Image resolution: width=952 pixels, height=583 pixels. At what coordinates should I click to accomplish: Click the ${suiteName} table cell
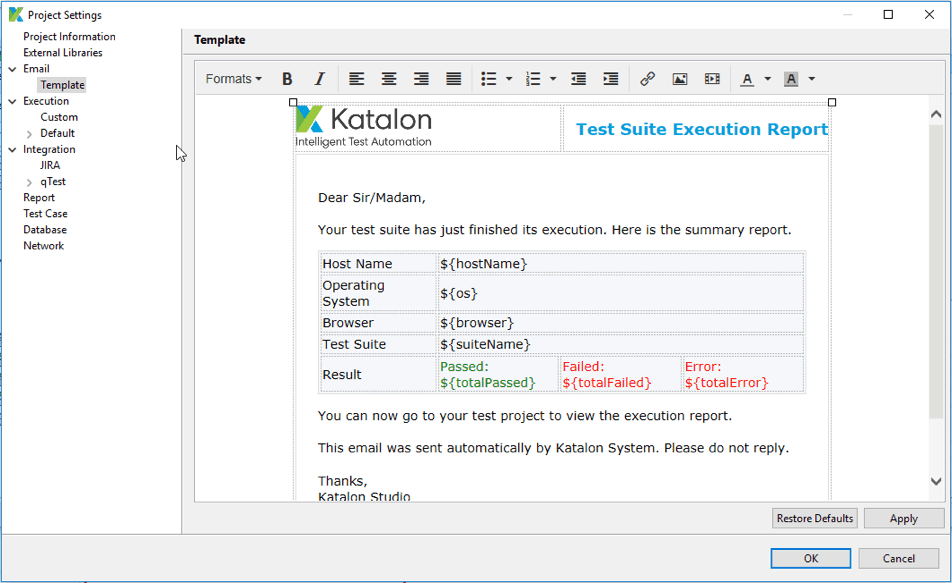click(620, 344)
